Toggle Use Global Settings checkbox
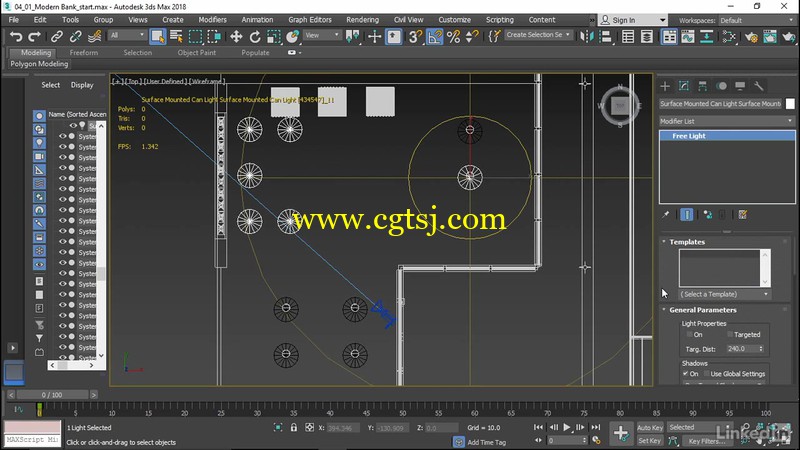Viewport: 800px width, 450px height. [707, 373]
